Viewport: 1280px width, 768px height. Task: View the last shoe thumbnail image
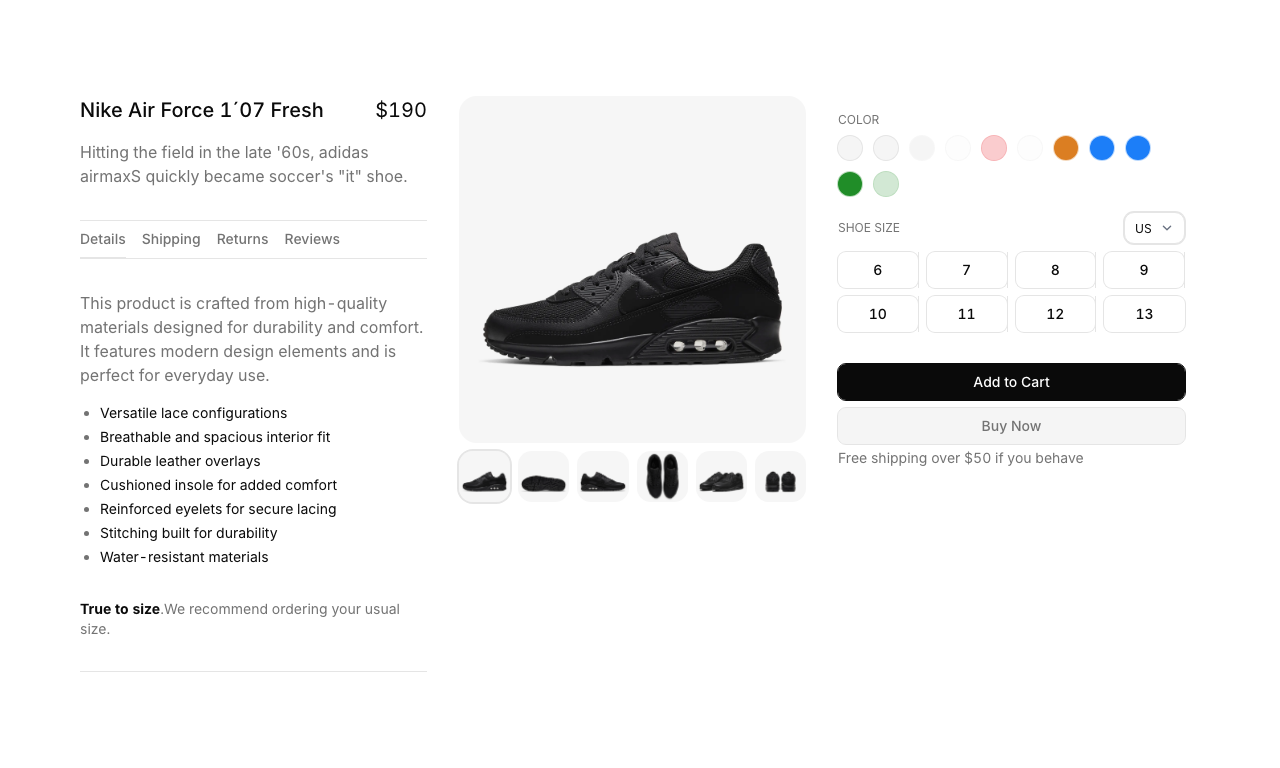pyautogui.click(x=780, y=476)
